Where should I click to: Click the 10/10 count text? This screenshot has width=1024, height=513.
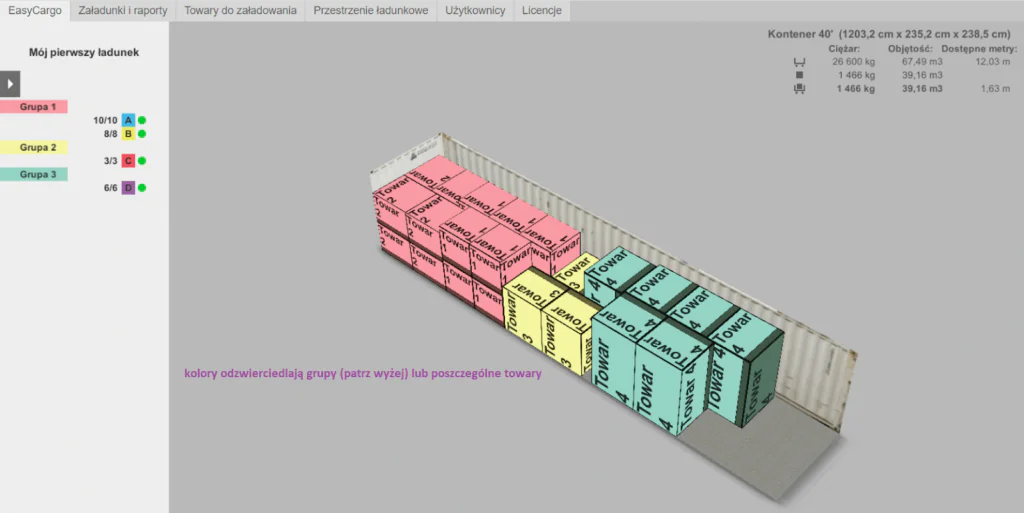click(x=105, y=120)
